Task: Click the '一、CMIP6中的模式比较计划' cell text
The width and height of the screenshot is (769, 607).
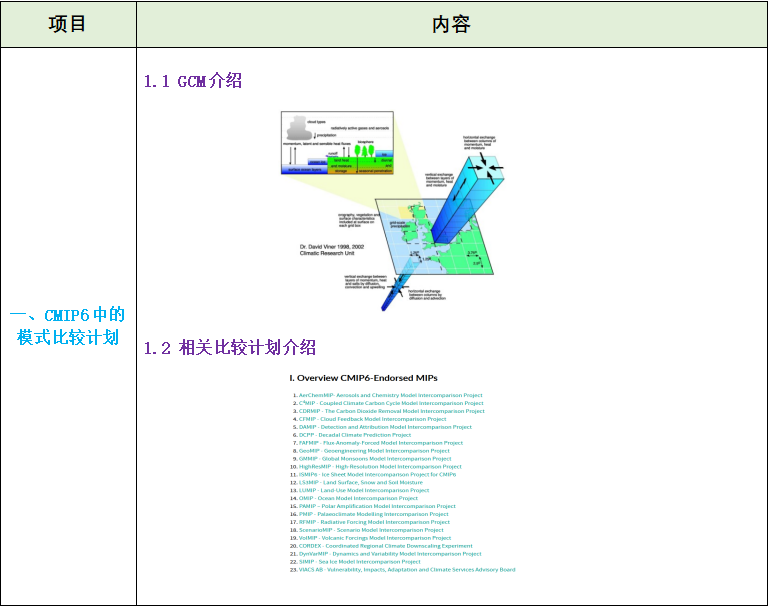Action: (x=67, y=326)
